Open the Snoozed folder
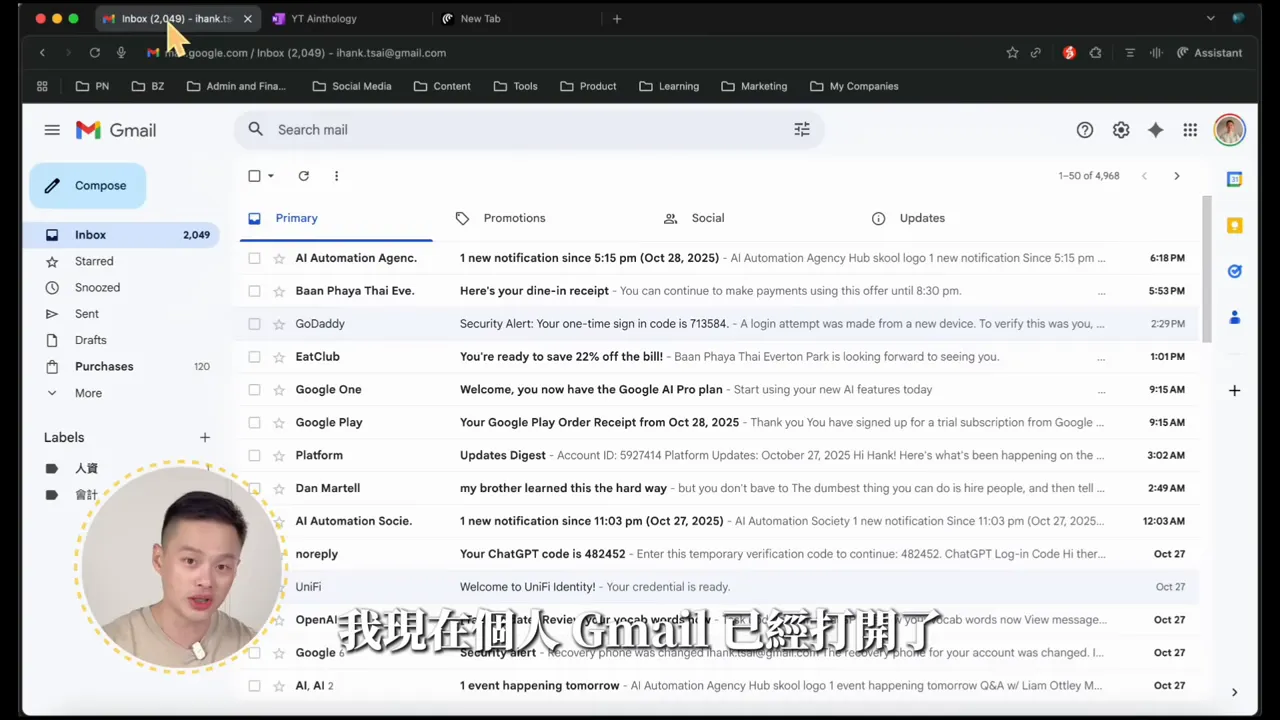 tap(97, 287)
